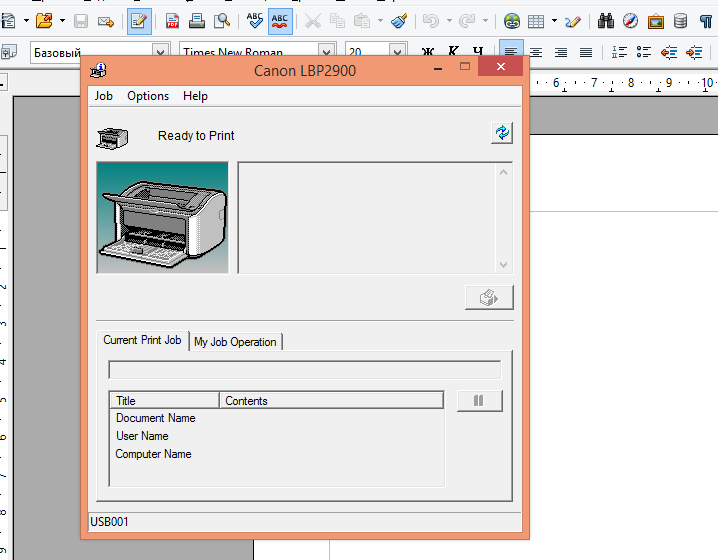This screenshot has width=718, height=560.
Task: Open Navigator compass icon
Action: pyautogui.click(x=631, y=21)
